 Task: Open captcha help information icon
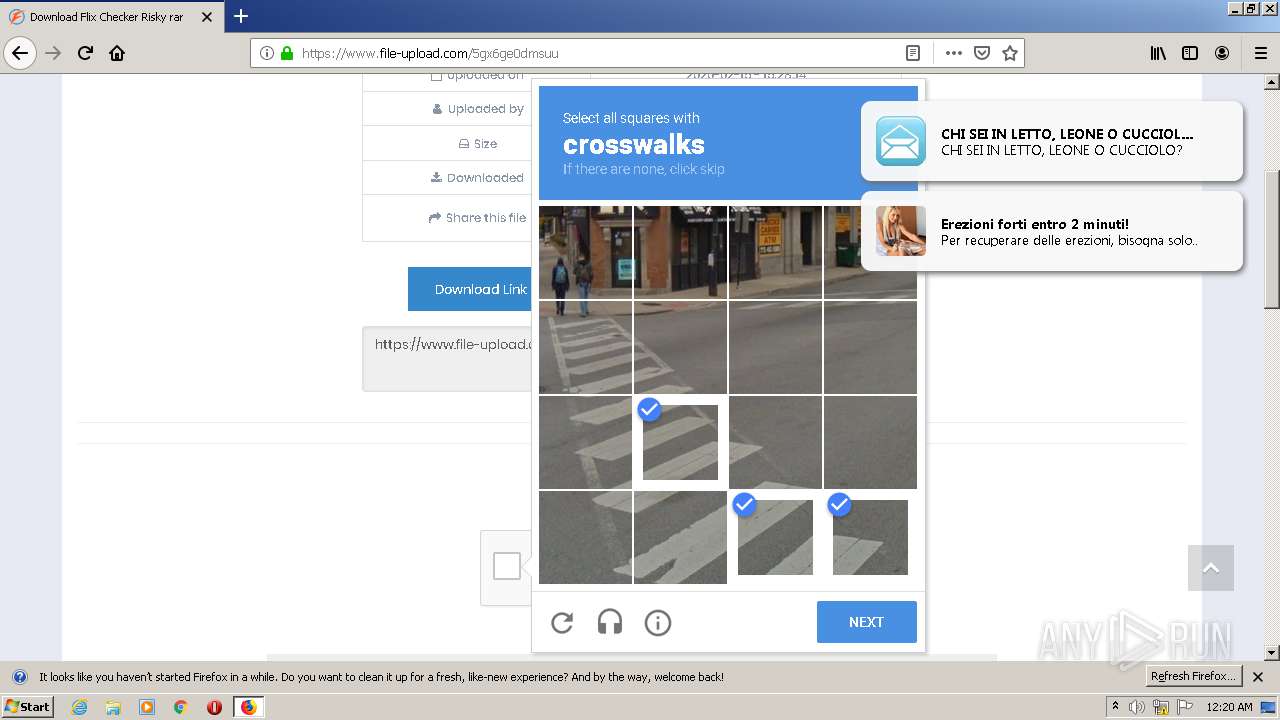658,623
